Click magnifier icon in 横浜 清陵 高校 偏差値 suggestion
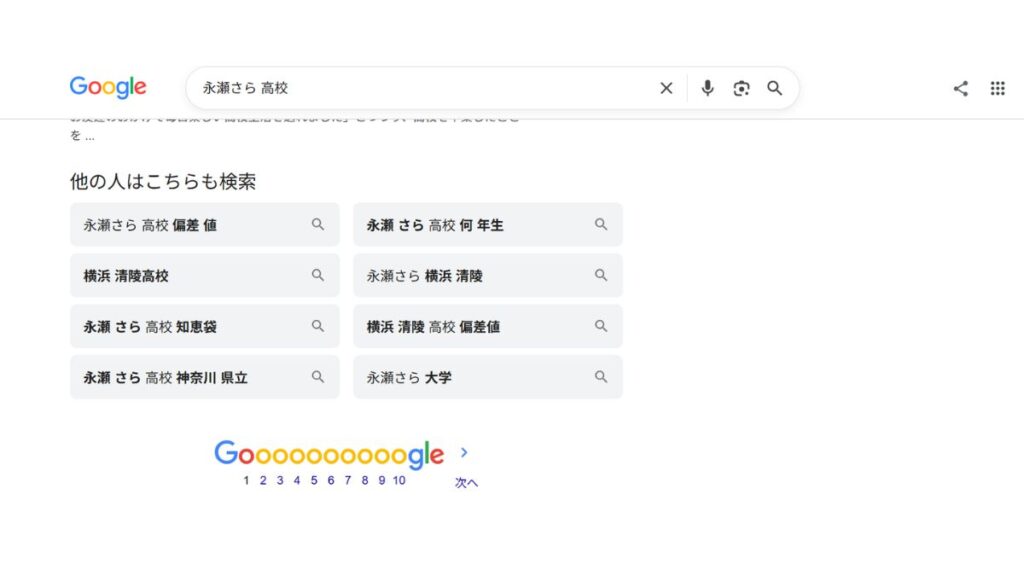 click(x=601, y=326)
